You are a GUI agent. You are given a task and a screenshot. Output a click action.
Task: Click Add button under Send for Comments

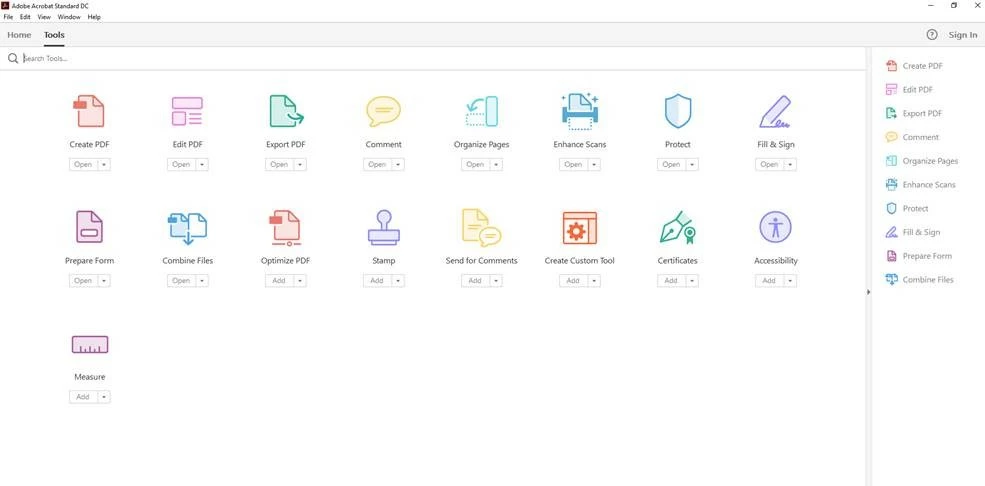tap(475, 281)
